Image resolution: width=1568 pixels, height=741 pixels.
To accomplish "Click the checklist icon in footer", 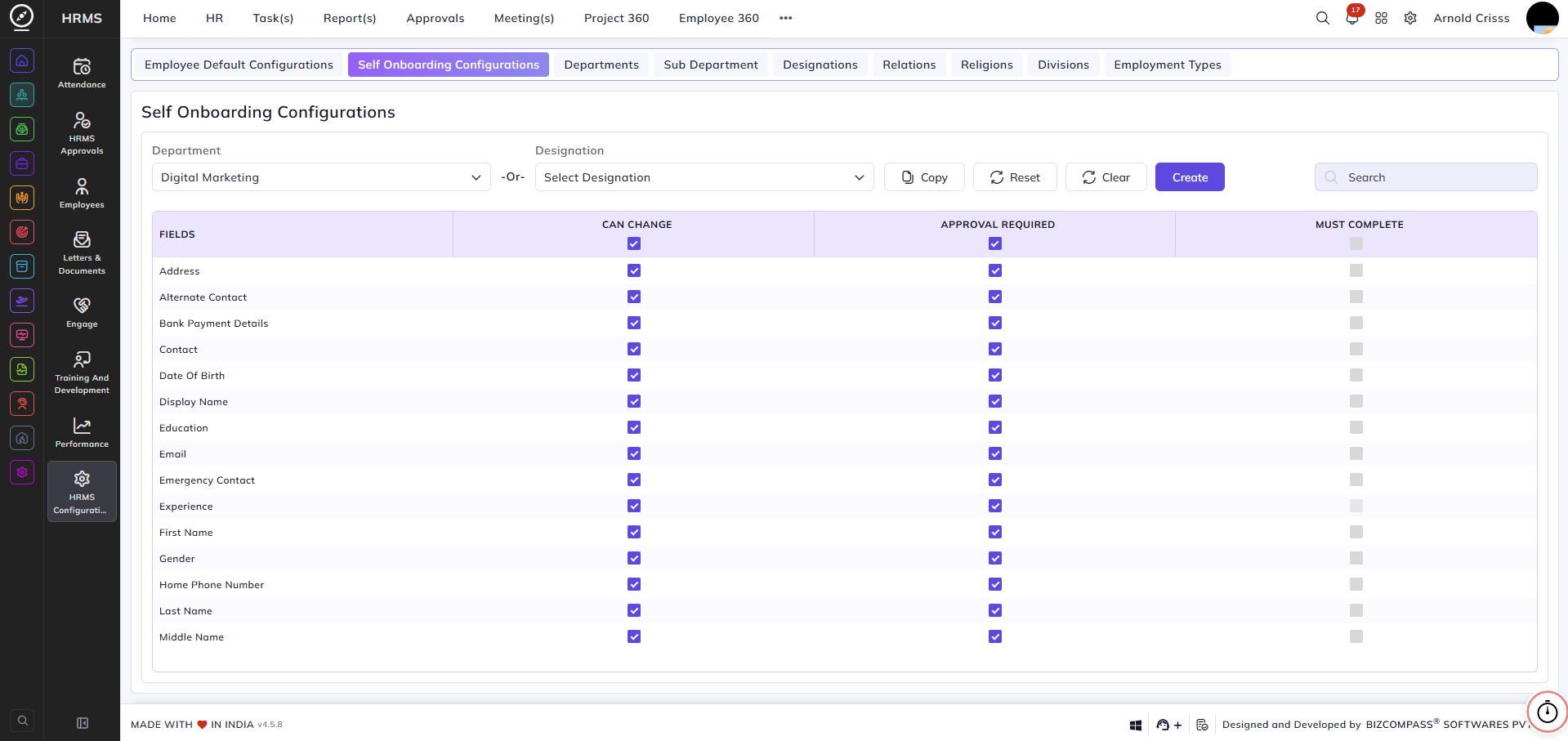I will tap(1202, 725).
